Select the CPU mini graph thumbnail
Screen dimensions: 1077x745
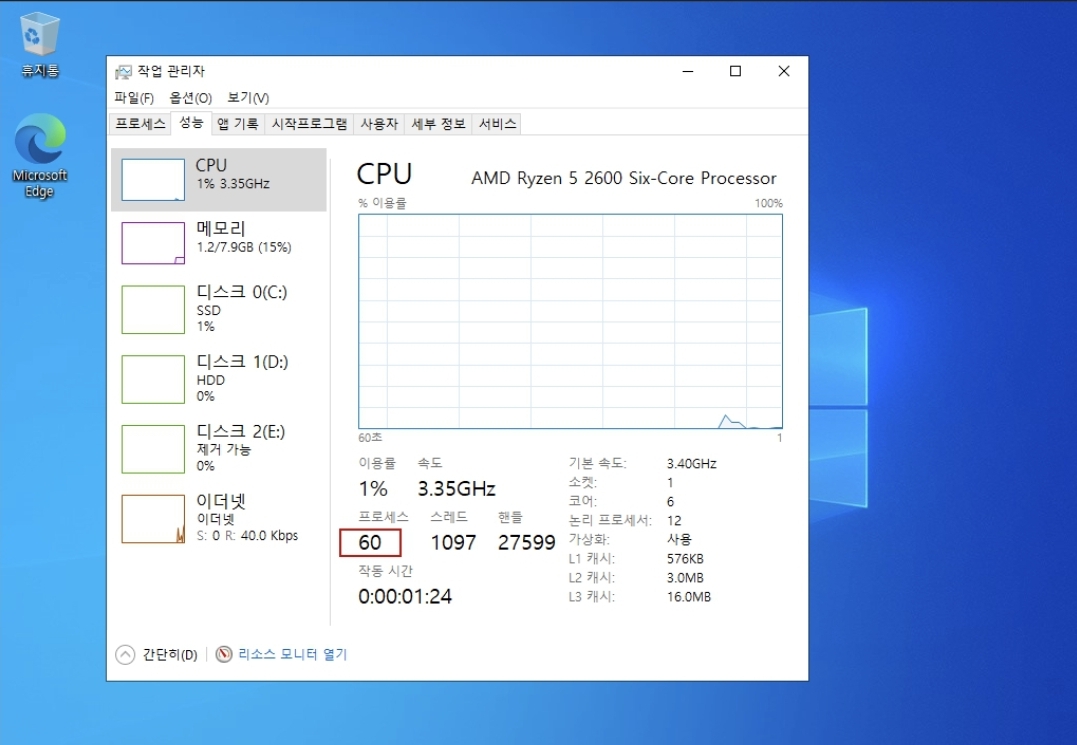coord(153,180)
